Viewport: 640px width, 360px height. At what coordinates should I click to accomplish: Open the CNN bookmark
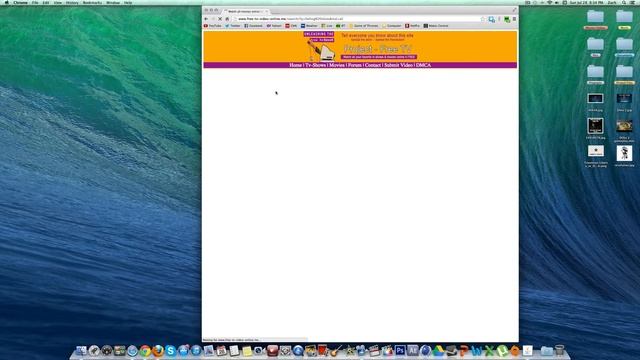(291, 26)
